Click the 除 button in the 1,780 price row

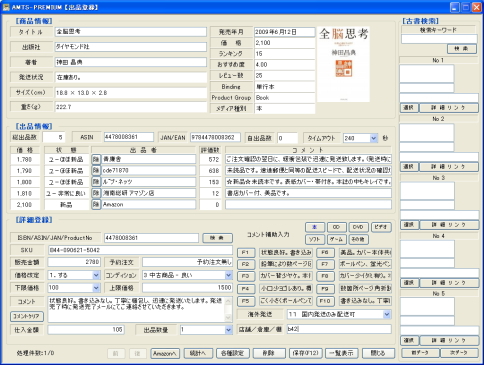(x=96, y=159)
